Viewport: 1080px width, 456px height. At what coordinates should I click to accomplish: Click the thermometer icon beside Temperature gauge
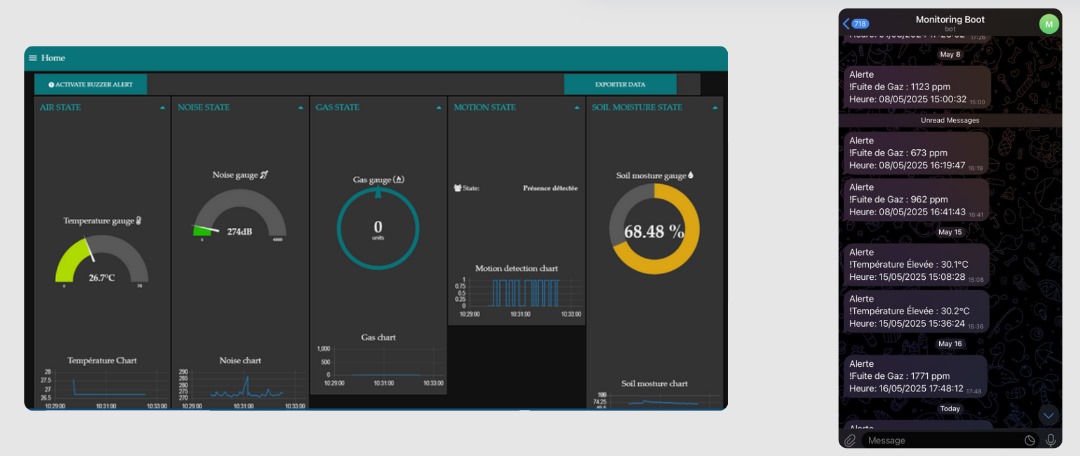138,220
